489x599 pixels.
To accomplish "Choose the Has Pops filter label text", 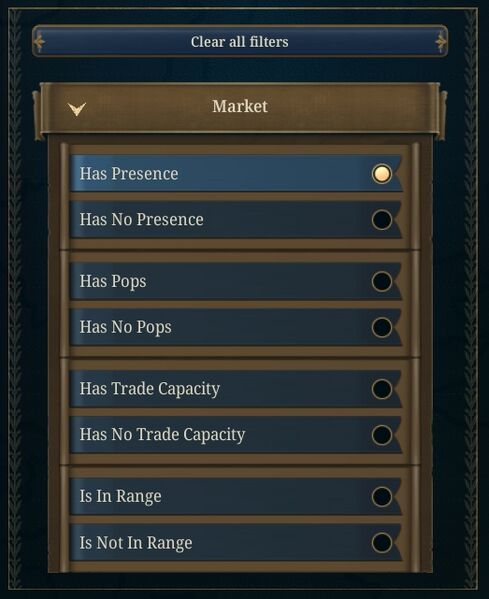I will [x=113, y=282].
